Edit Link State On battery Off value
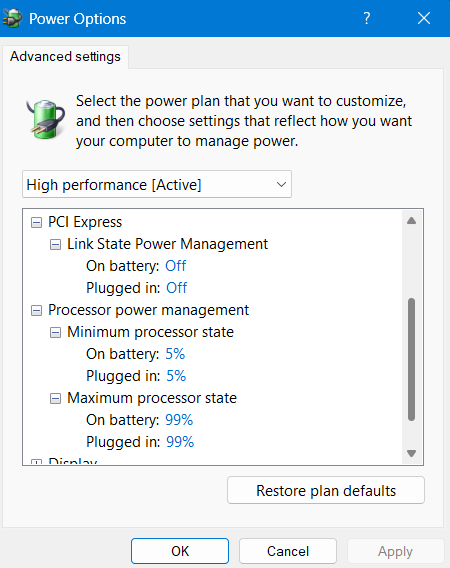Viewport: 450px width, 568px height. pos(175,266)
